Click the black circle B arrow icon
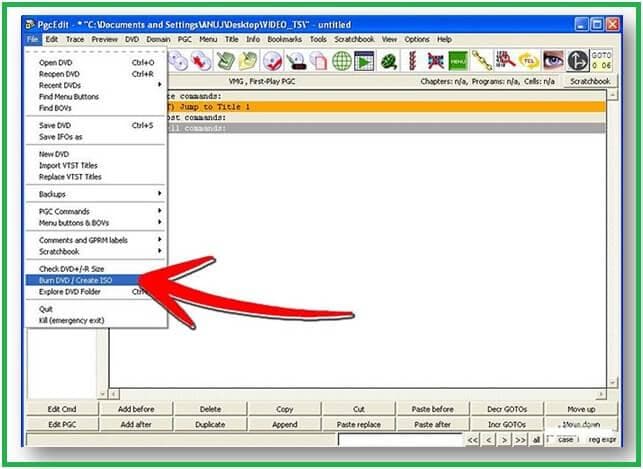 click(x=577, y=61)
